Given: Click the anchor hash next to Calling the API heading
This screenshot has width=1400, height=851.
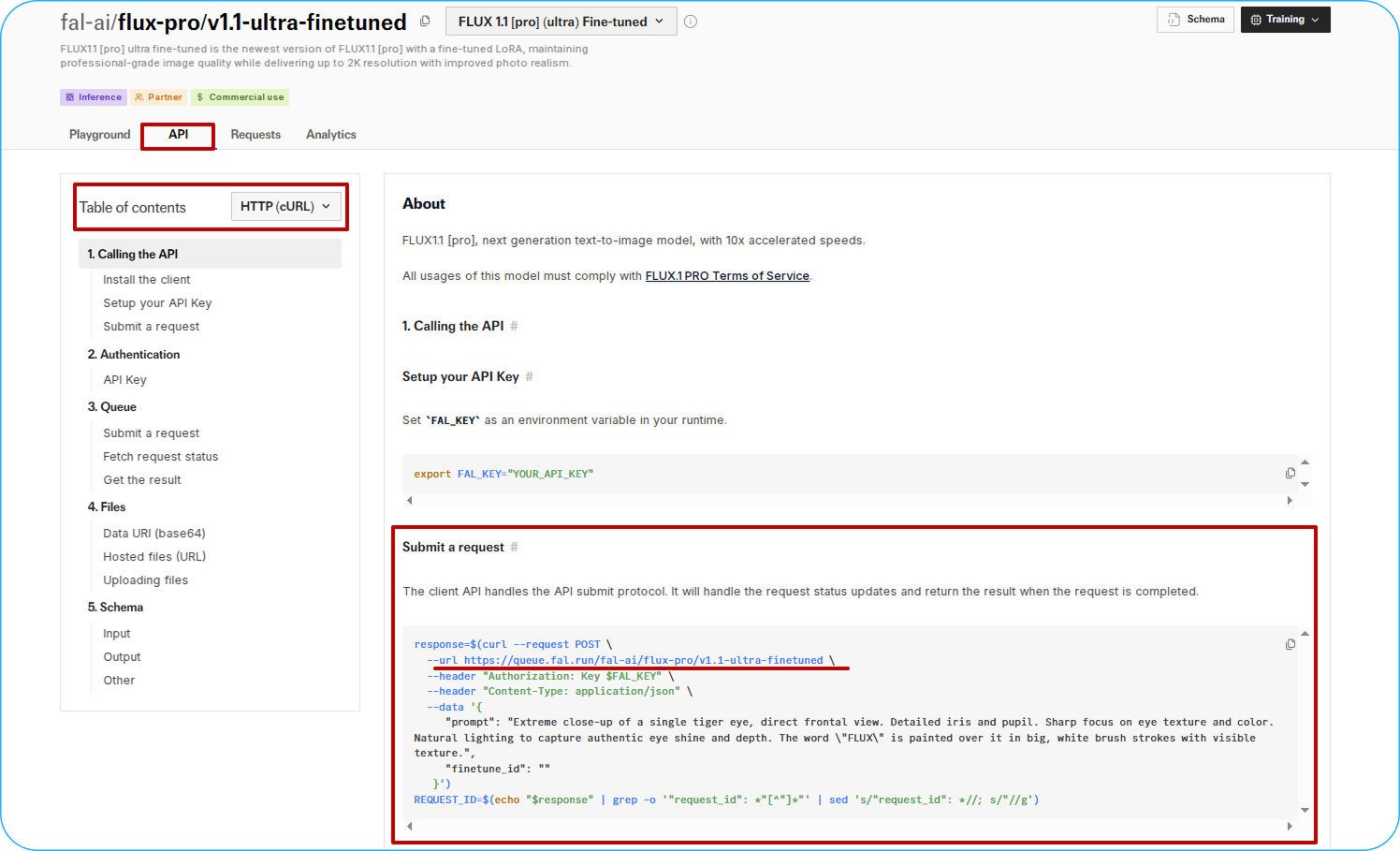Looking at the screenshot, I should pyautogui.click(x=514, y=326).
